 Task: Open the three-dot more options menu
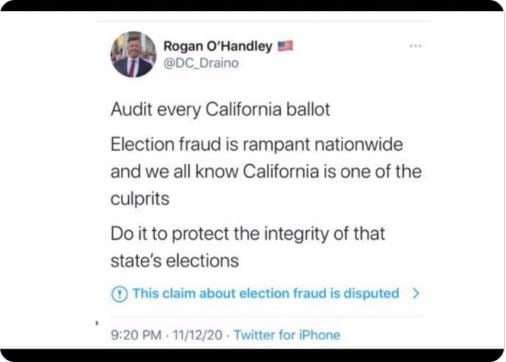click(x=416, y=46)
